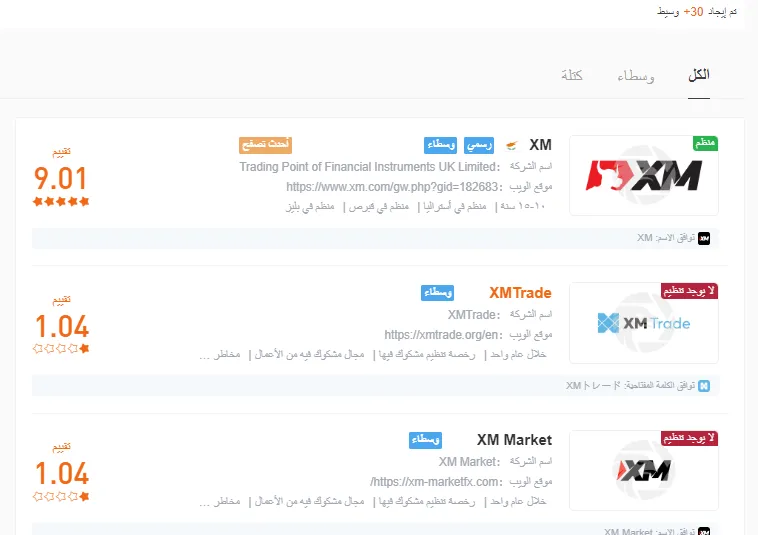Screen dimensions: 758x535
Task: Open the xm-marketfx.com website link
Action: [436, 482]
